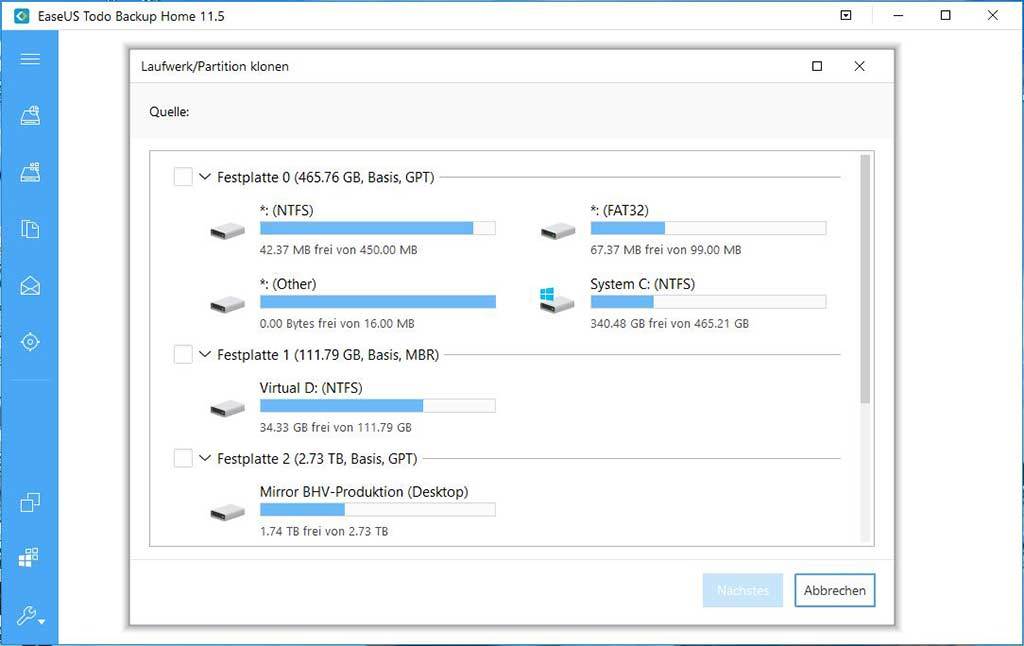Check the Festplatte 1 checkbox
Viewport: 1024px width, 646px height.
pyautogui.click(x=183, y=355)
